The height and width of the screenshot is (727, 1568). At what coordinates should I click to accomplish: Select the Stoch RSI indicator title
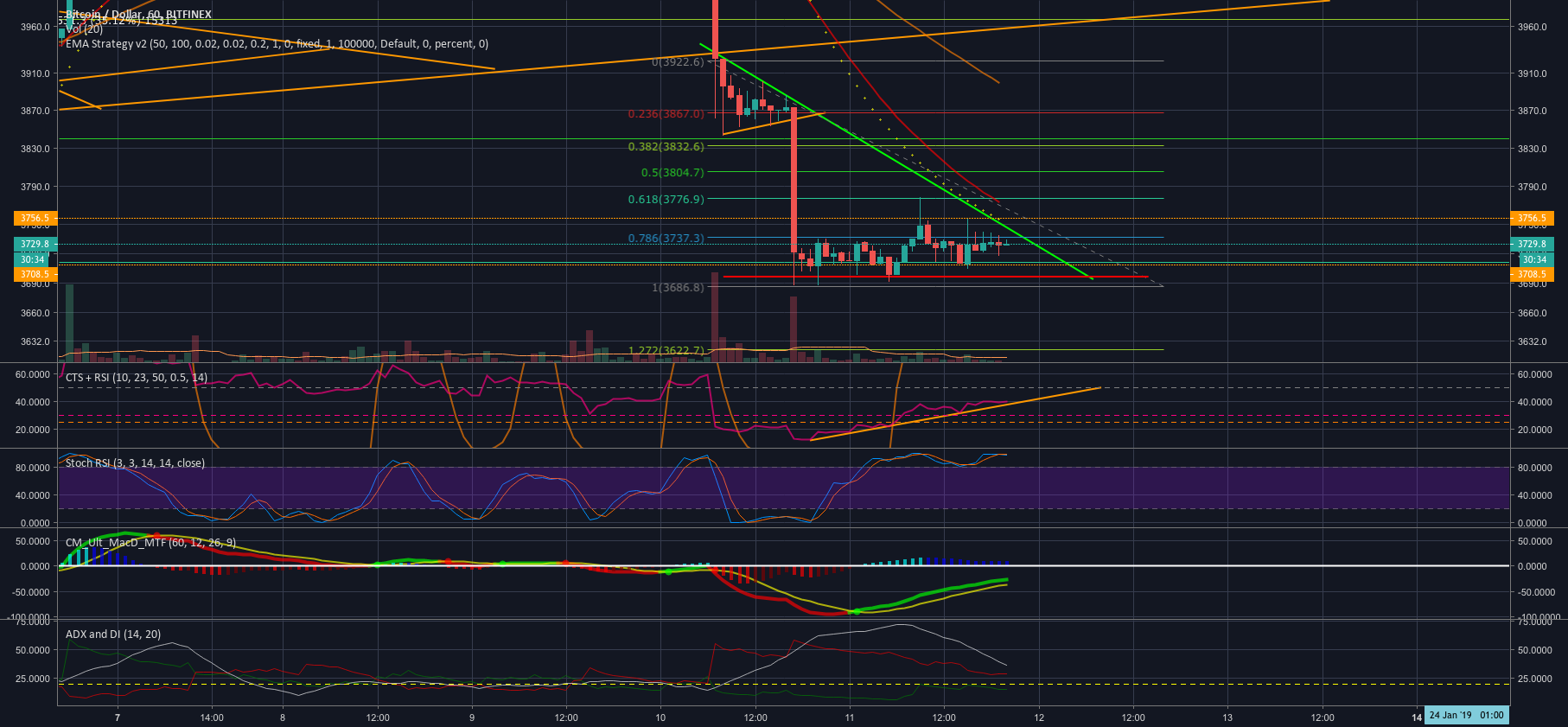pos(135,463)
